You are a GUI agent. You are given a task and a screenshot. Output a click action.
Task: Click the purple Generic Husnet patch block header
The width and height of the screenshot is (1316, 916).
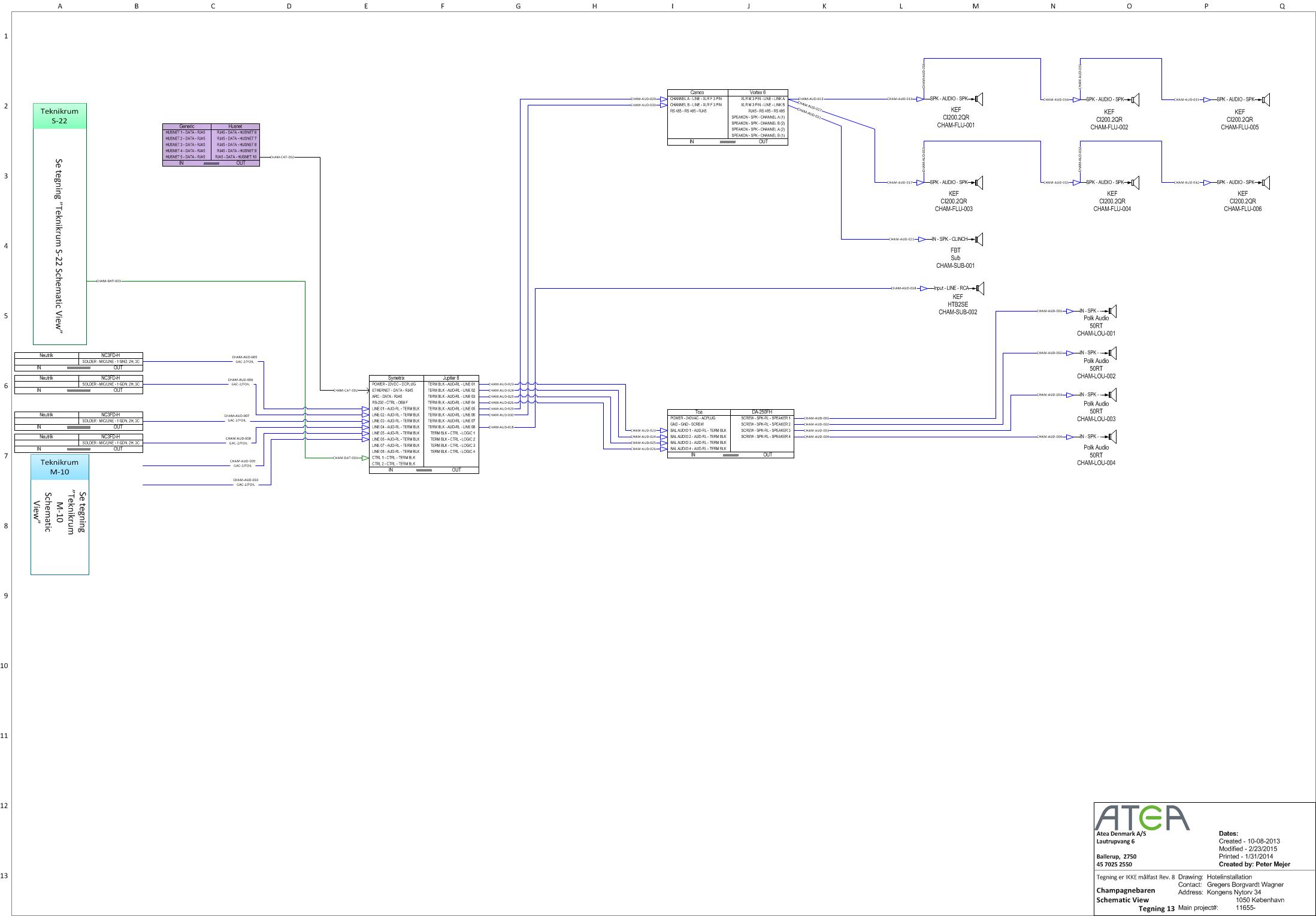[211, 126]
